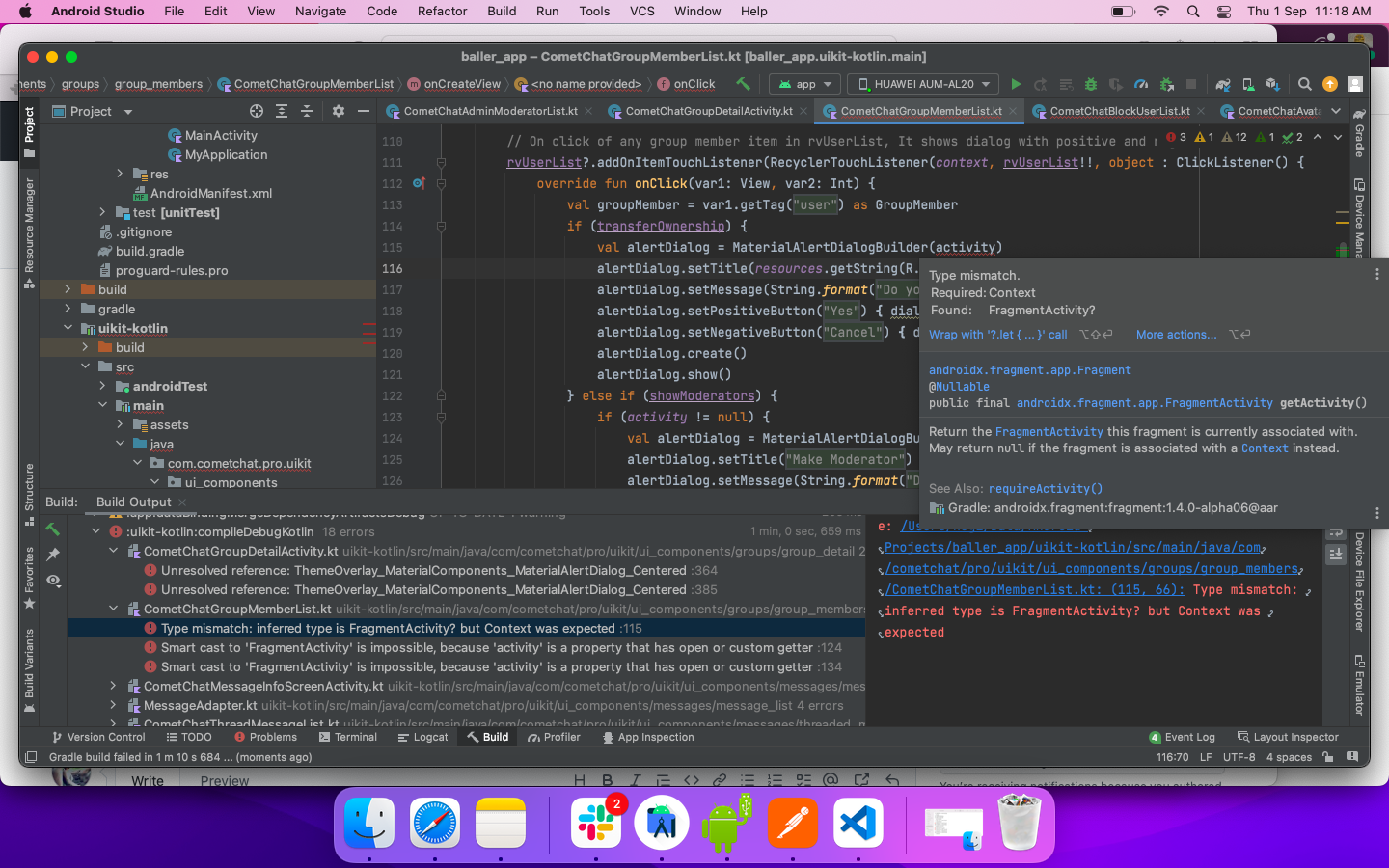Sync project with Gradle files elephant icon
The width and height of the screenshot is (1389, 868).
point(1223,84)
